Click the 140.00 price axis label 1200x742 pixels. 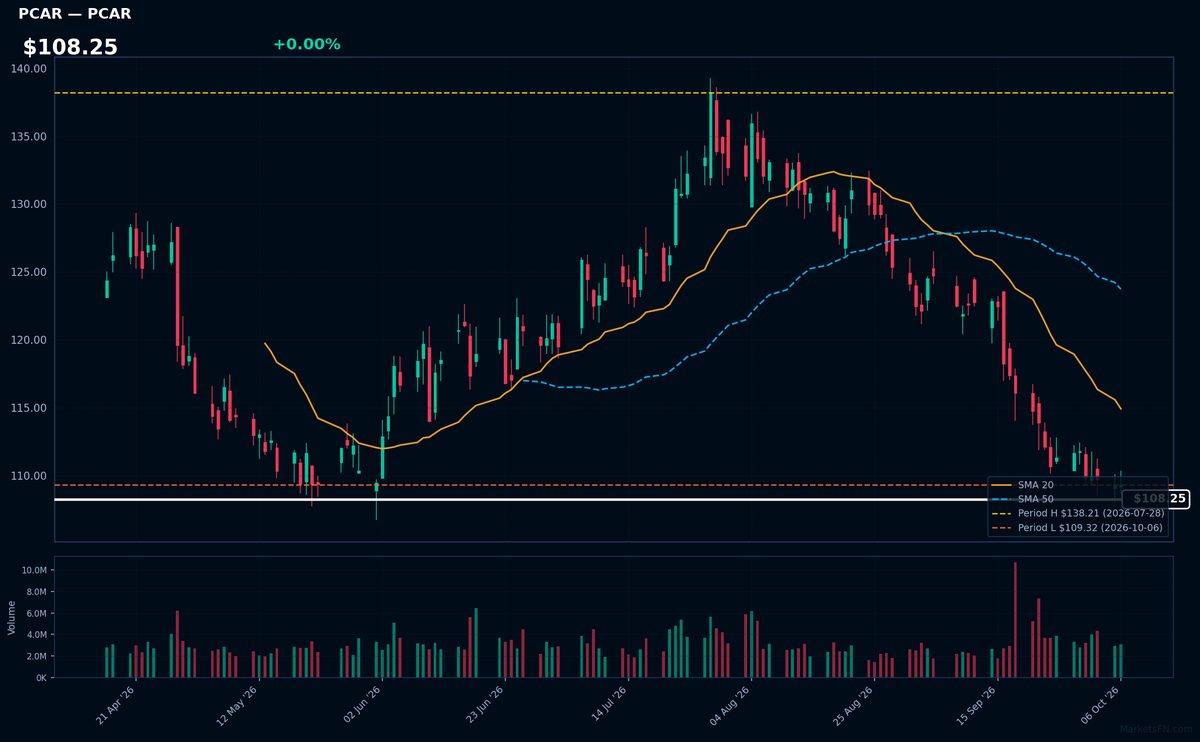pyautogui.click(x=30, y=69)
